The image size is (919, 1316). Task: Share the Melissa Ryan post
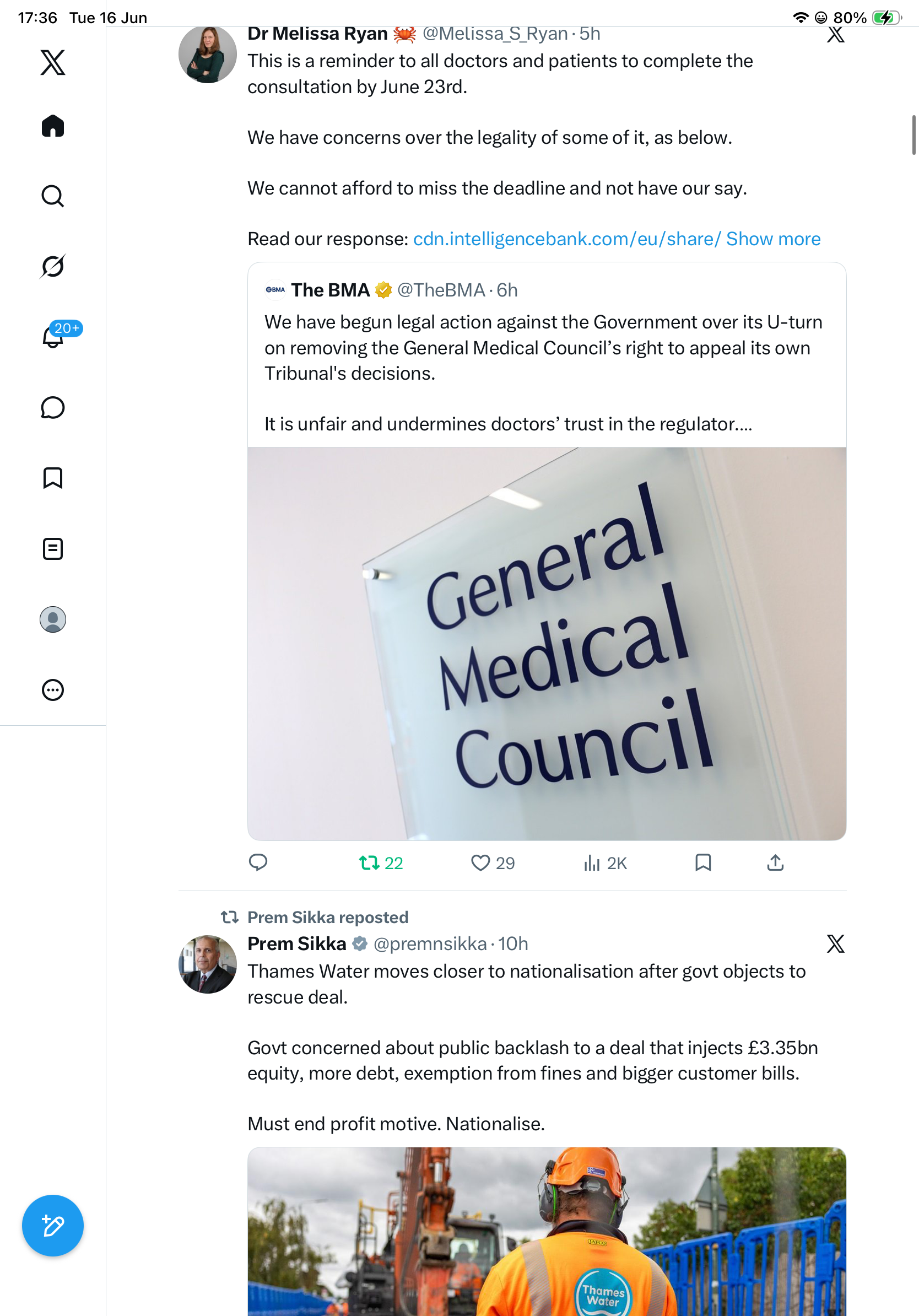pyautogui.click(x=775, y=862)
